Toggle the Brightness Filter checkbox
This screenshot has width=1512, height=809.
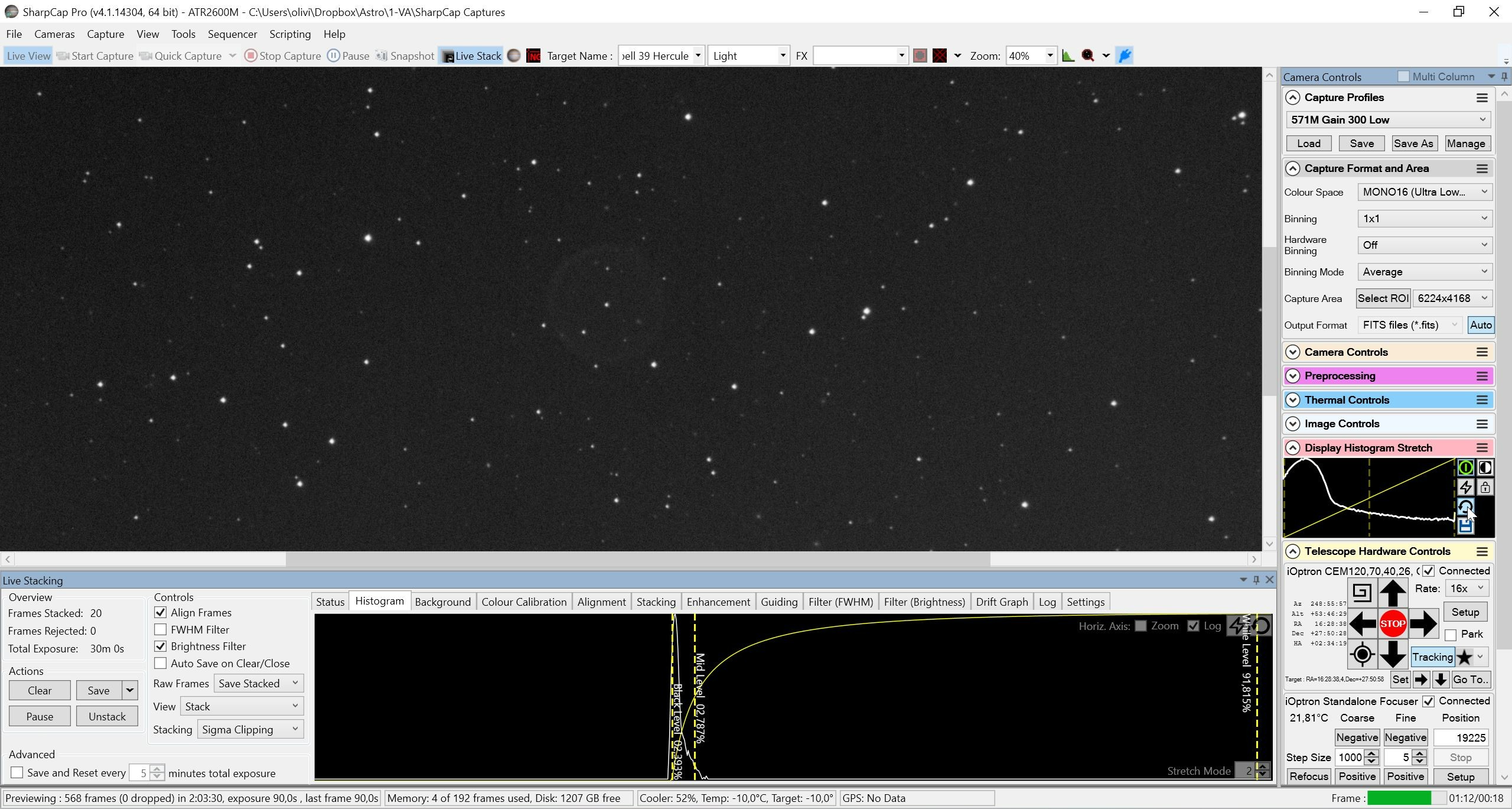pos(160,646)
